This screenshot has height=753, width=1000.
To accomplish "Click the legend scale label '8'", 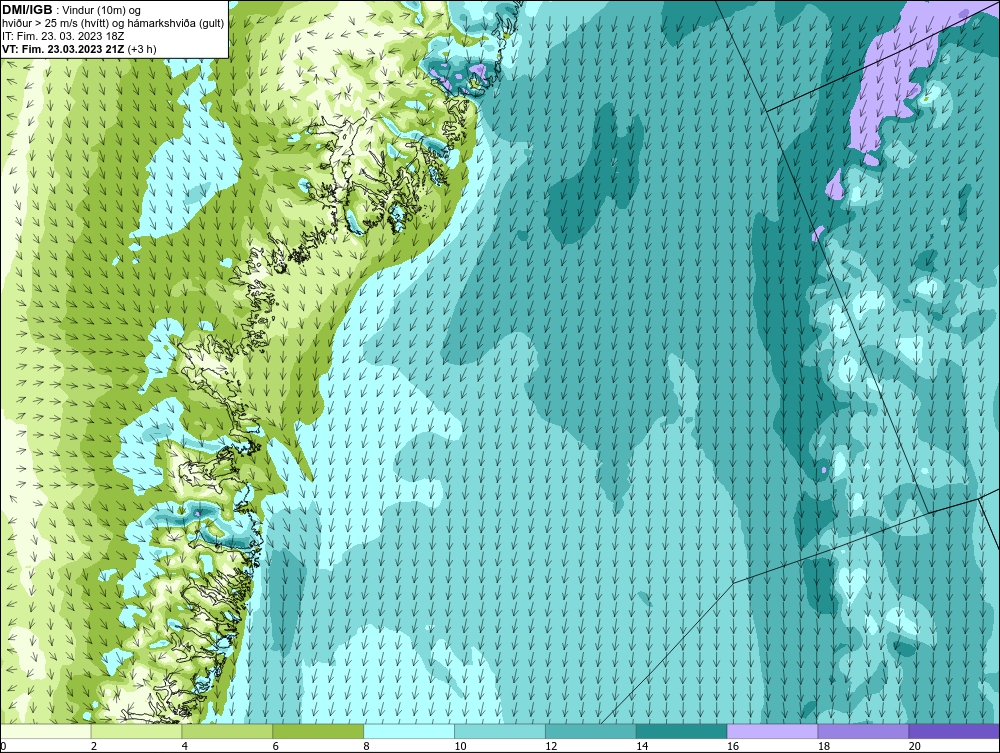I will tap(366, 746).
